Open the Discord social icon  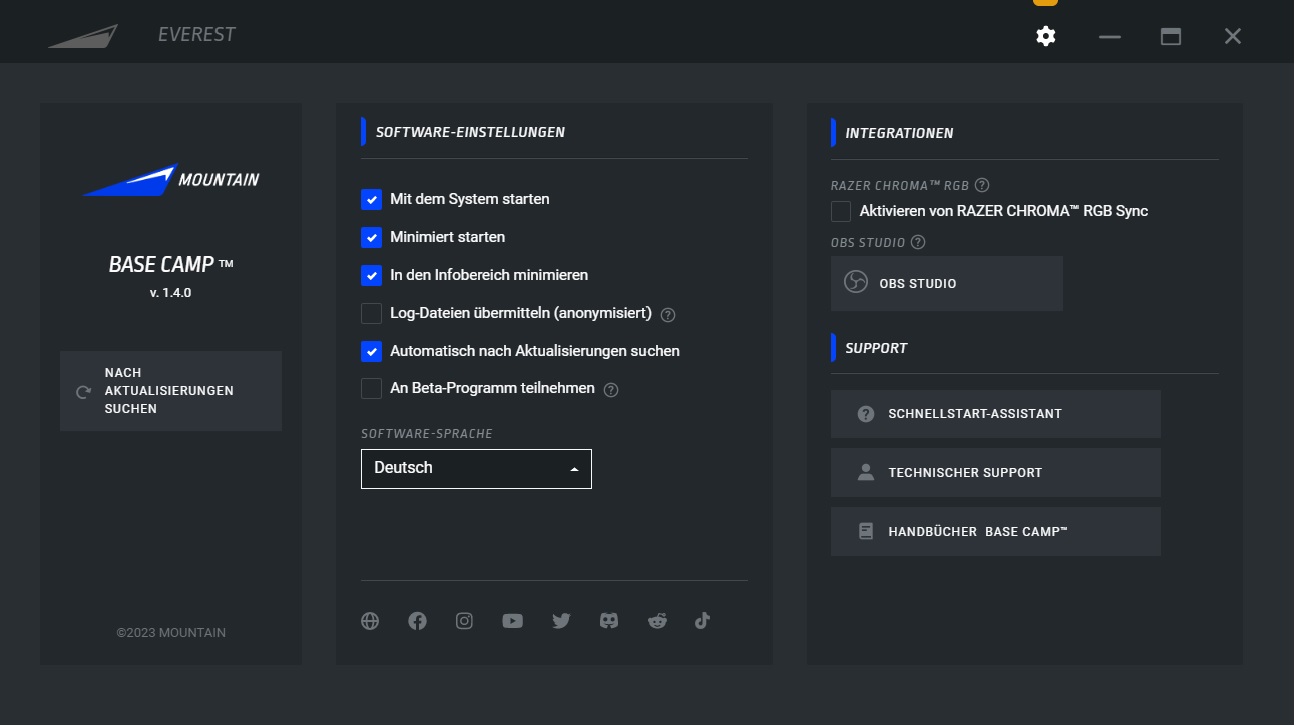pos(609,621)
